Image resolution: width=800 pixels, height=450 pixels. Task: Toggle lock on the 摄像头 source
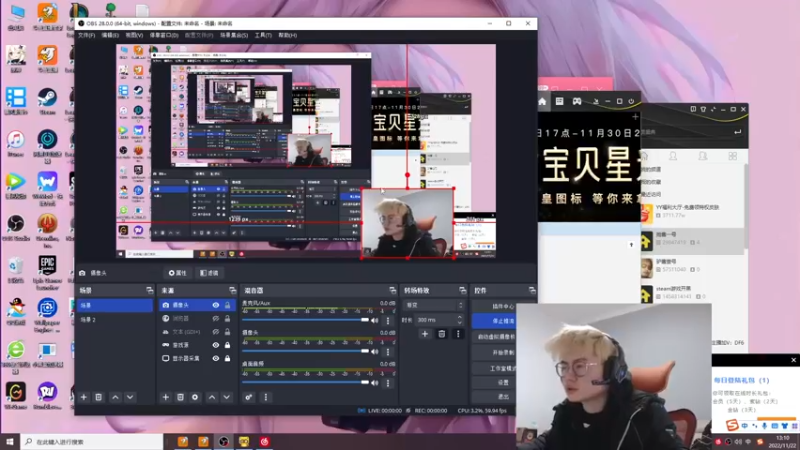click(x=228, y=305)
